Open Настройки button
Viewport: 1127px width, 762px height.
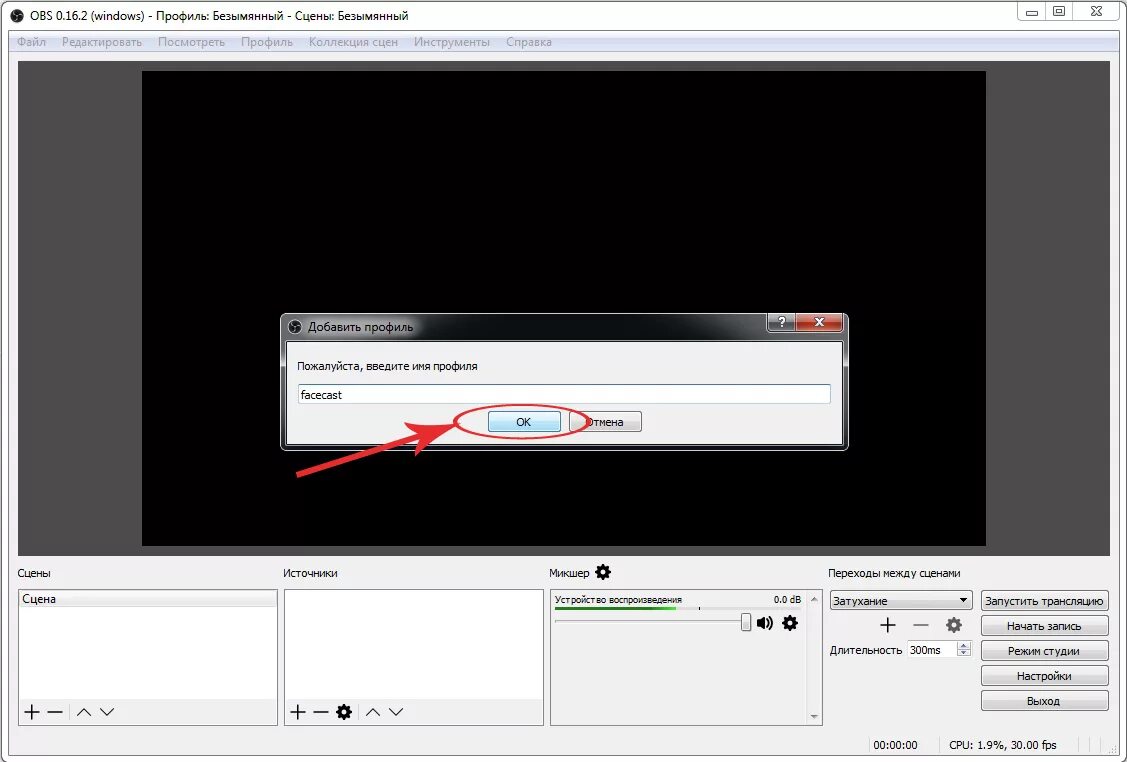pos(1044,676)
